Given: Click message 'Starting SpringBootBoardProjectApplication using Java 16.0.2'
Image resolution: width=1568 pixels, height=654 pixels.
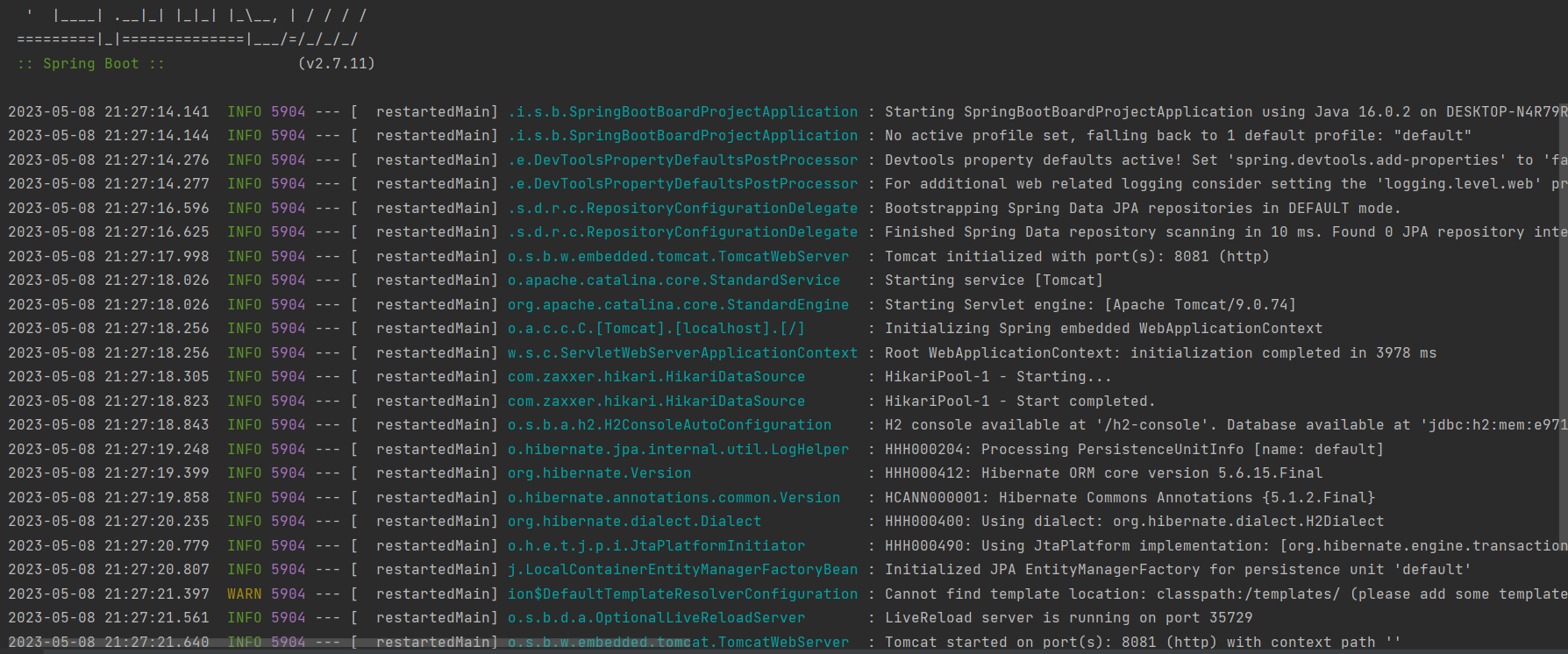Looking at the screenshot, I should 1148,111.
